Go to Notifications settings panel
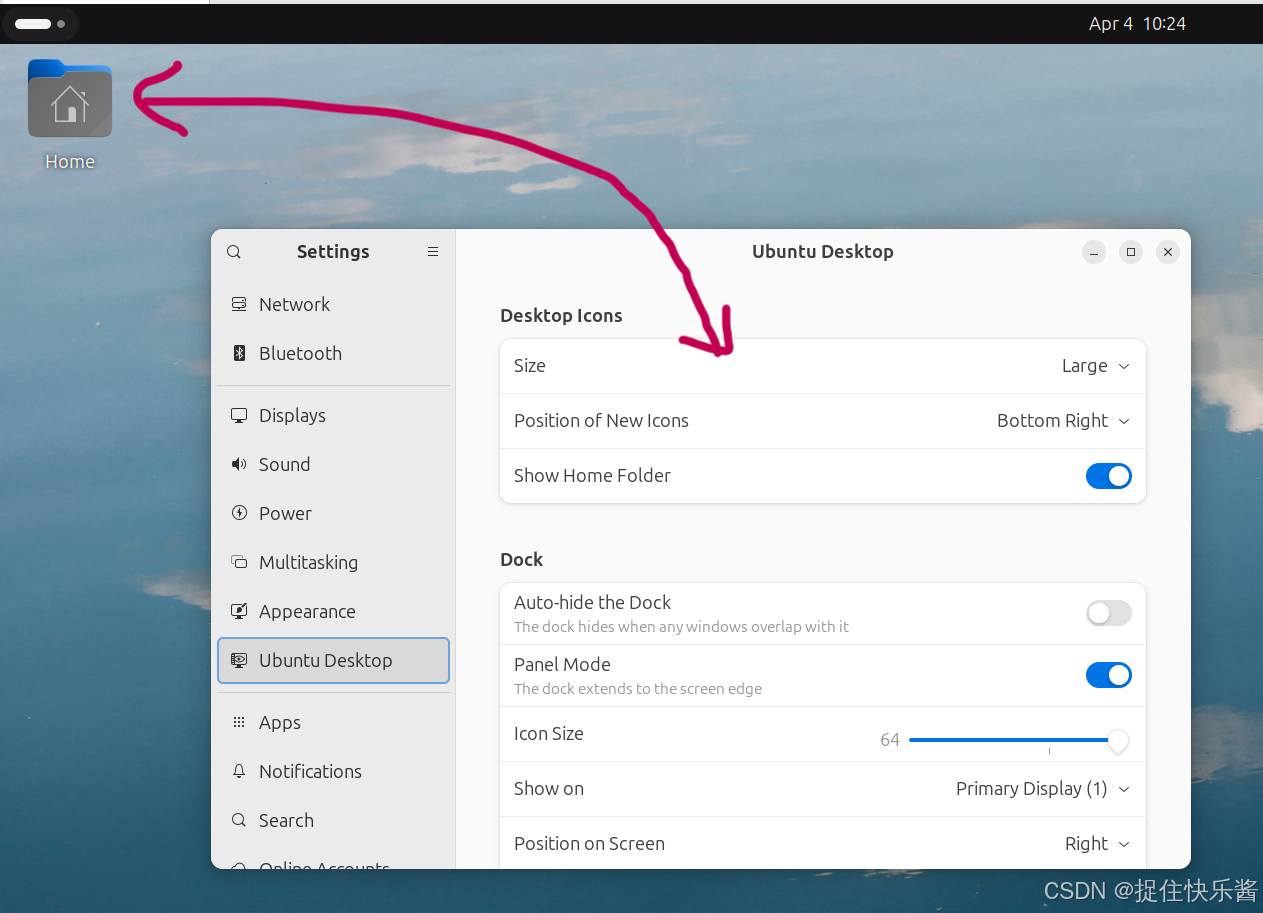The height and width of the screenshot is (913, 1263). tap(333, 771)
